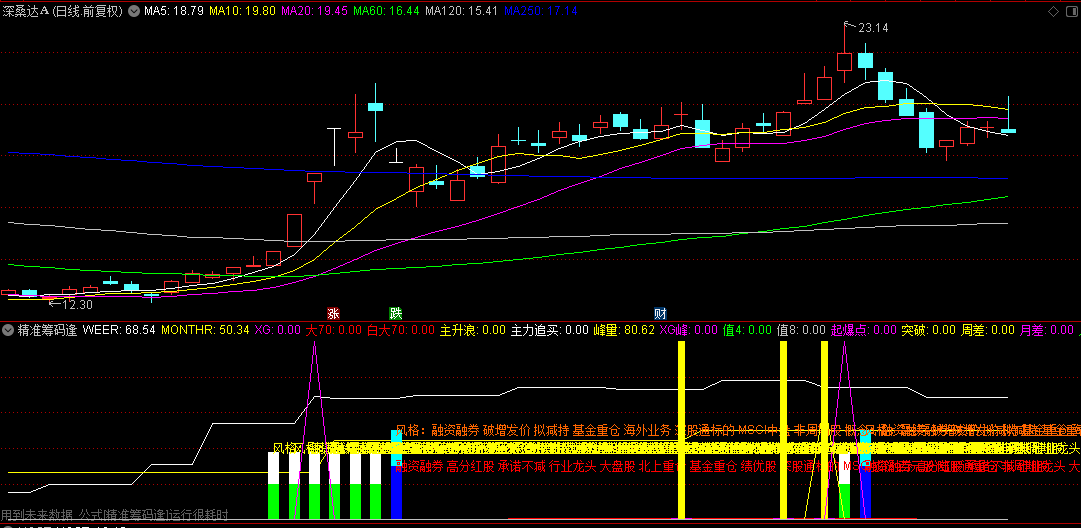Select the 起爆点: 0.00 value

(x=864, y=329)
